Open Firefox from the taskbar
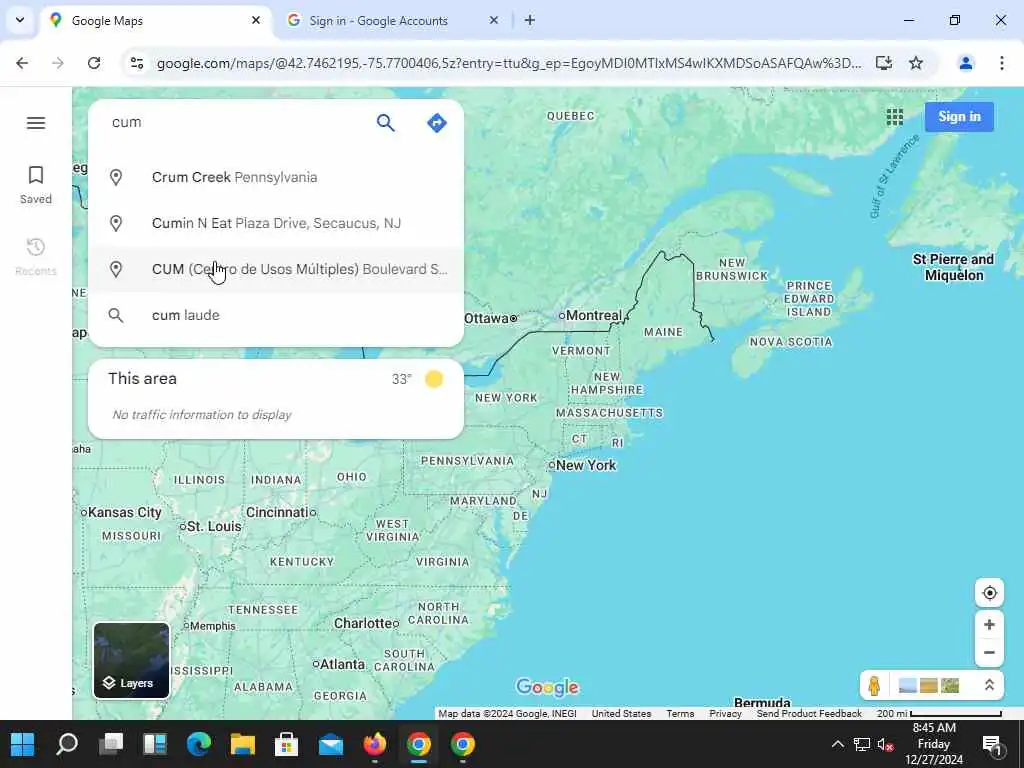1024x768 pixels. [374, 744]
